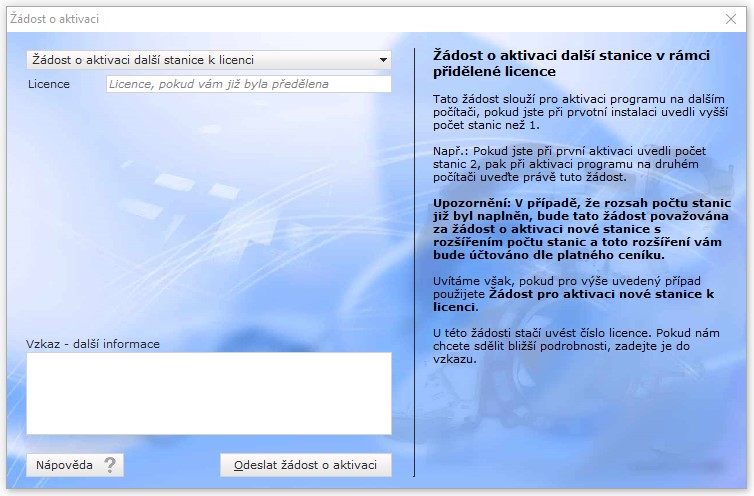Send request via Odeslat žádost o aktivaci
The height and width of the screenshot is (496, 754).
[x=306, y=465]
